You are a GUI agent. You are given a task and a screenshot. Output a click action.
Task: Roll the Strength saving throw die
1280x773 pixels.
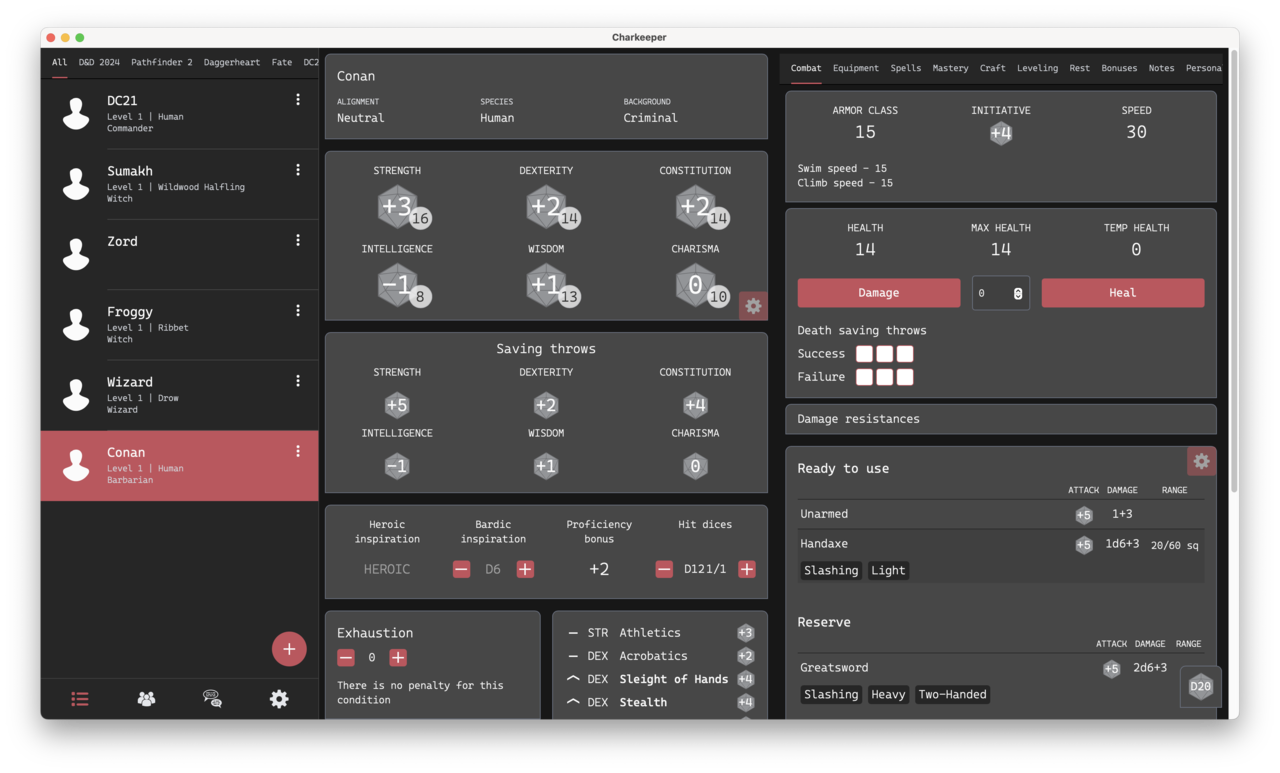pos(397,405)
